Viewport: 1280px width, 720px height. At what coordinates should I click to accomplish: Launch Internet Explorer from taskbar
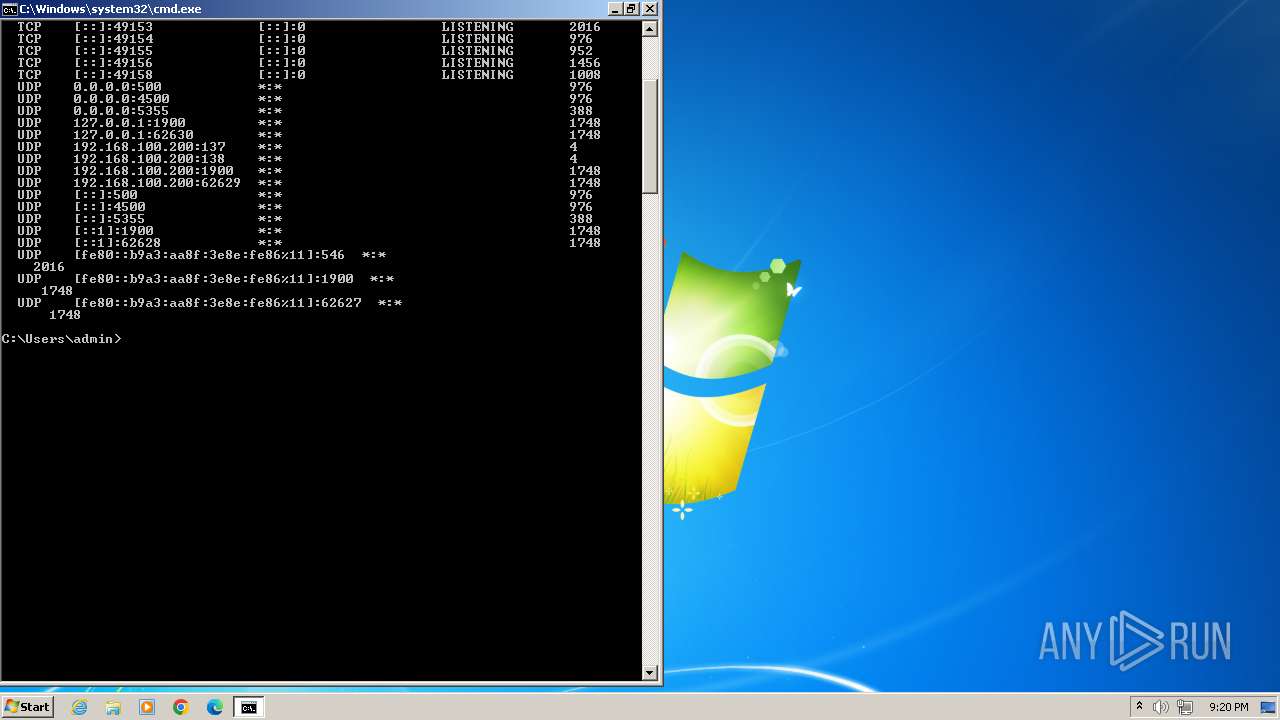click(x=80, y=707)
